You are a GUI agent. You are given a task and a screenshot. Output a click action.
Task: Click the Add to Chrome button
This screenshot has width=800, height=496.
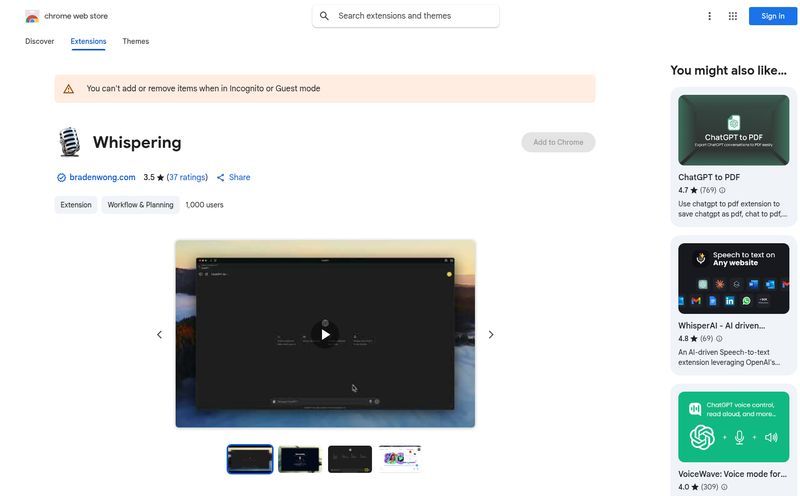[x=558, y=142]
